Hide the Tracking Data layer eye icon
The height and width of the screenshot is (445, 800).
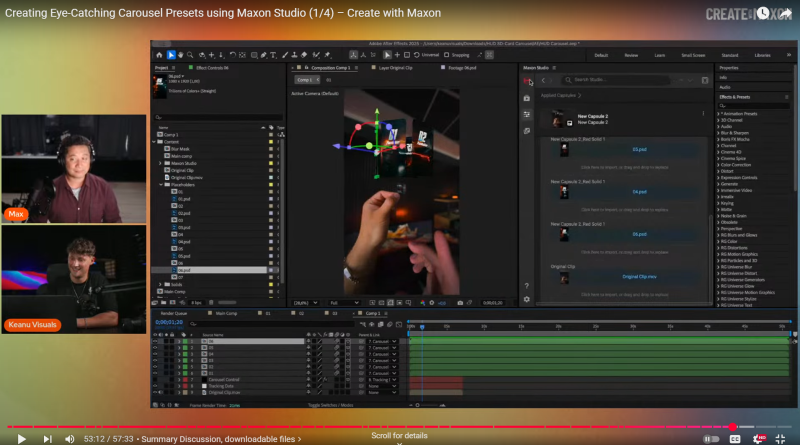155,386
